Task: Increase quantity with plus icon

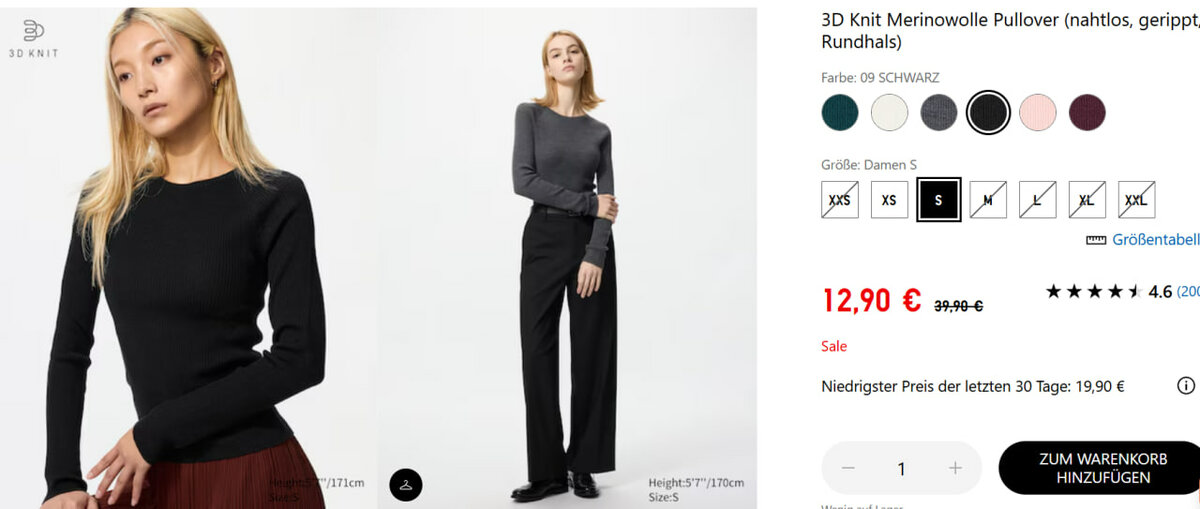Action: pyautogui.click(x=955, y=468)
